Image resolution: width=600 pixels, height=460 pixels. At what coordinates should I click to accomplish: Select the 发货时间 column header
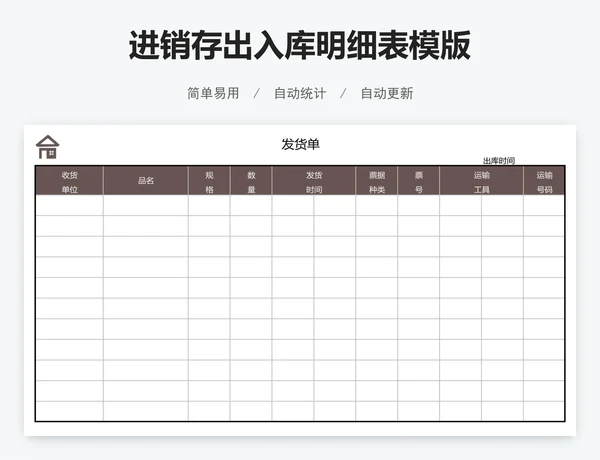pos(314,181)
